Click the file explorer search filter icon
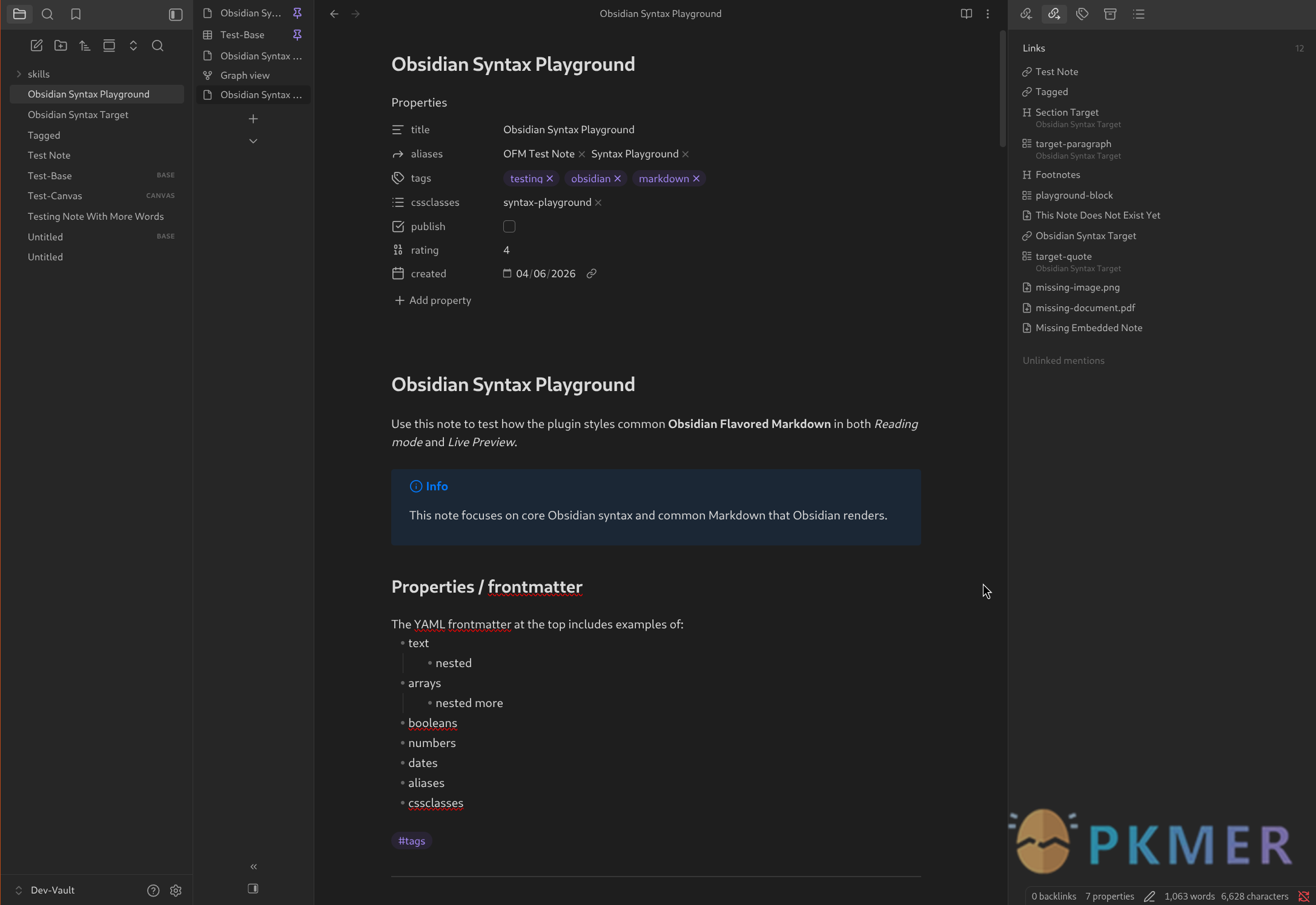This screenshot has width=1316, height=905. [157, 45]
